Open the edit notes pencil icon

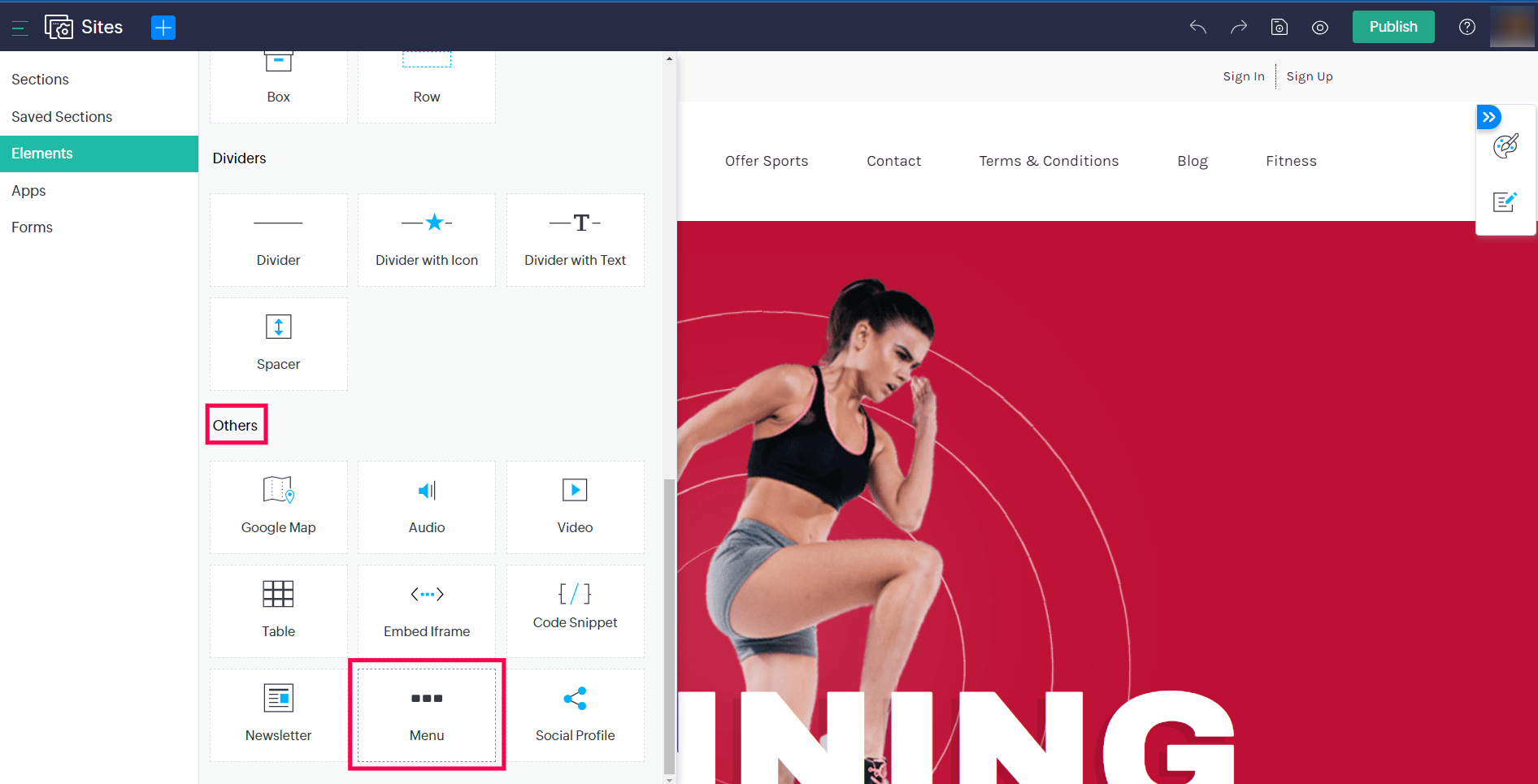[x=1505, y=201]
